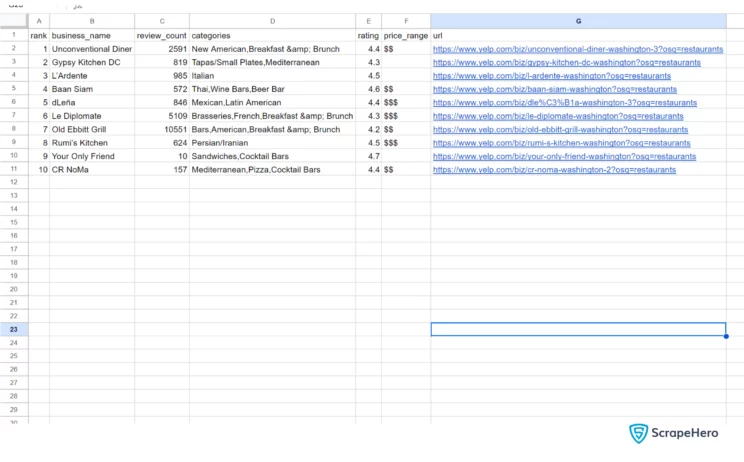Open the Gypsy Kitchen DC Yelp link
744x462 pixels.
[x=567, y=62]
